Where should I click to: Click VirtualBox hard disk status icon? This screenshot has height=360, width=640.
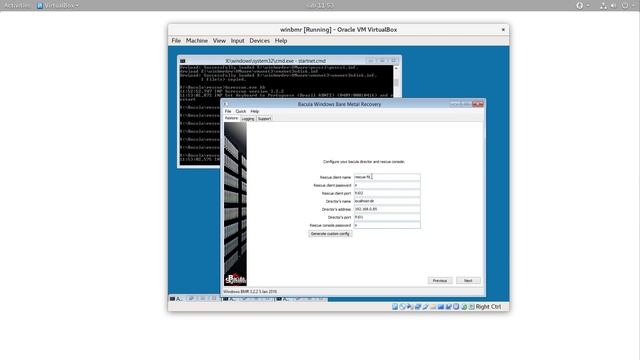(x=395, y=307)
